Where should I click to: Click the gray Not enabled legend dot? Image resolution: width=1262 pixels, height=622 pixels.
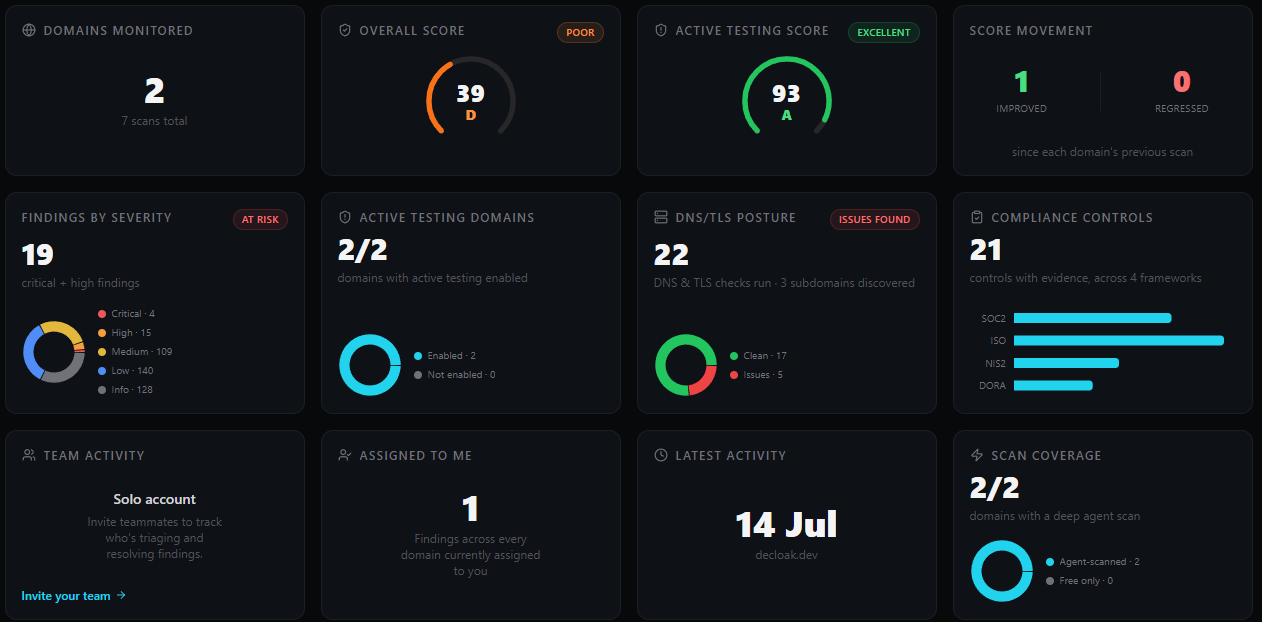(x=418, y=375)
